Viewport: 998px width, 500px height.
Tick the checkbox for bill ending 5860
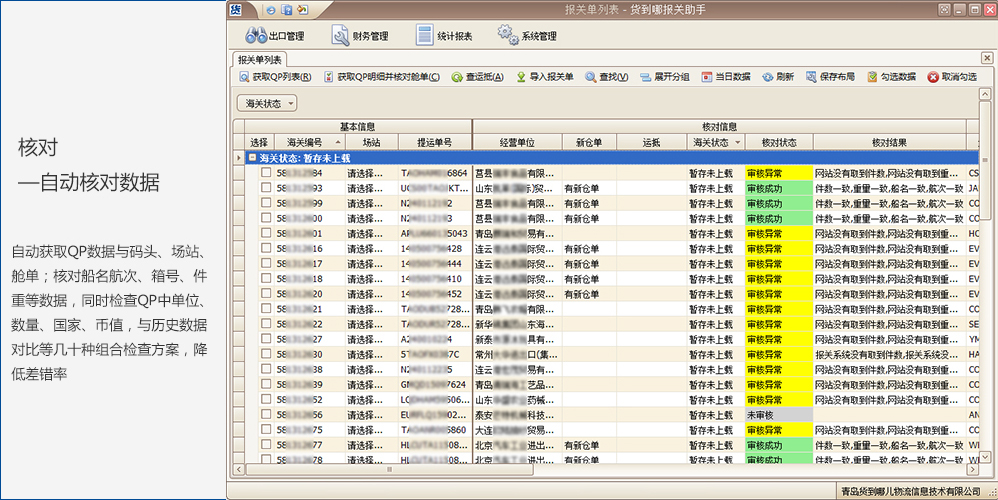point(266,429)
